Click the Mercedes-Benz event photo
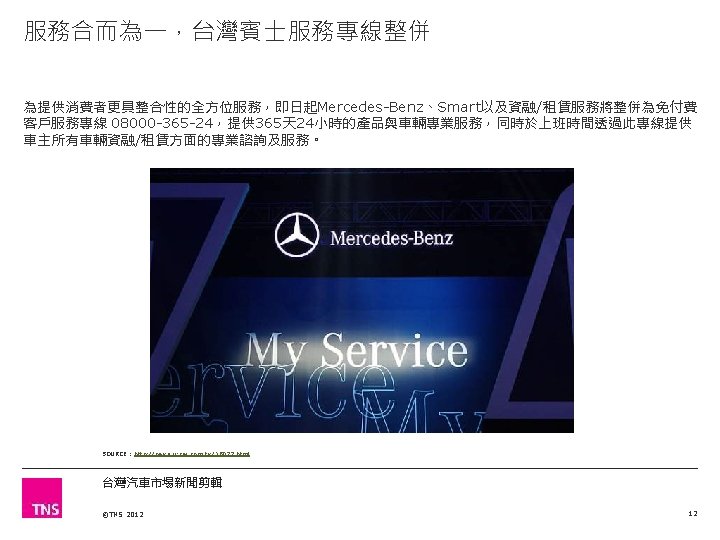 tap(362, 300)
